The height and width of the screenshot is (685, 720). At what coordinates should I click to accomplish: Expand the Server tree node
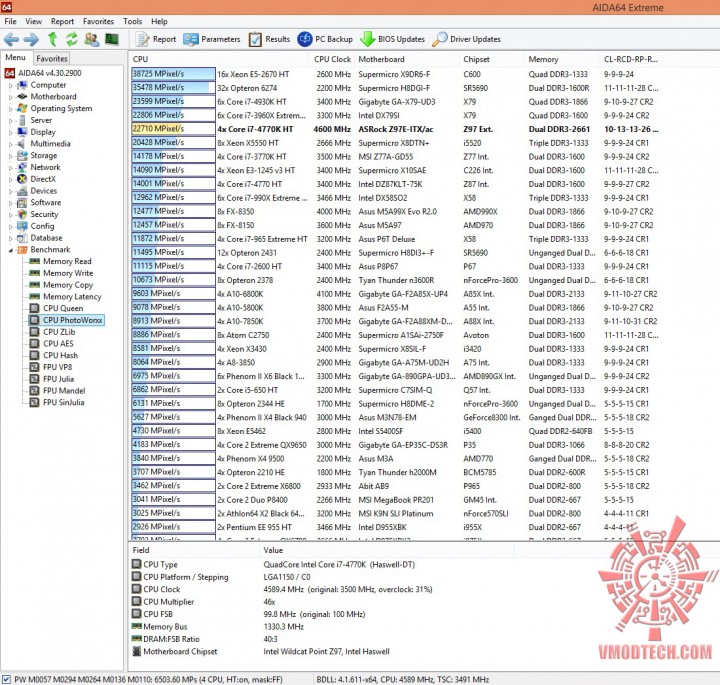pos(11,121)
